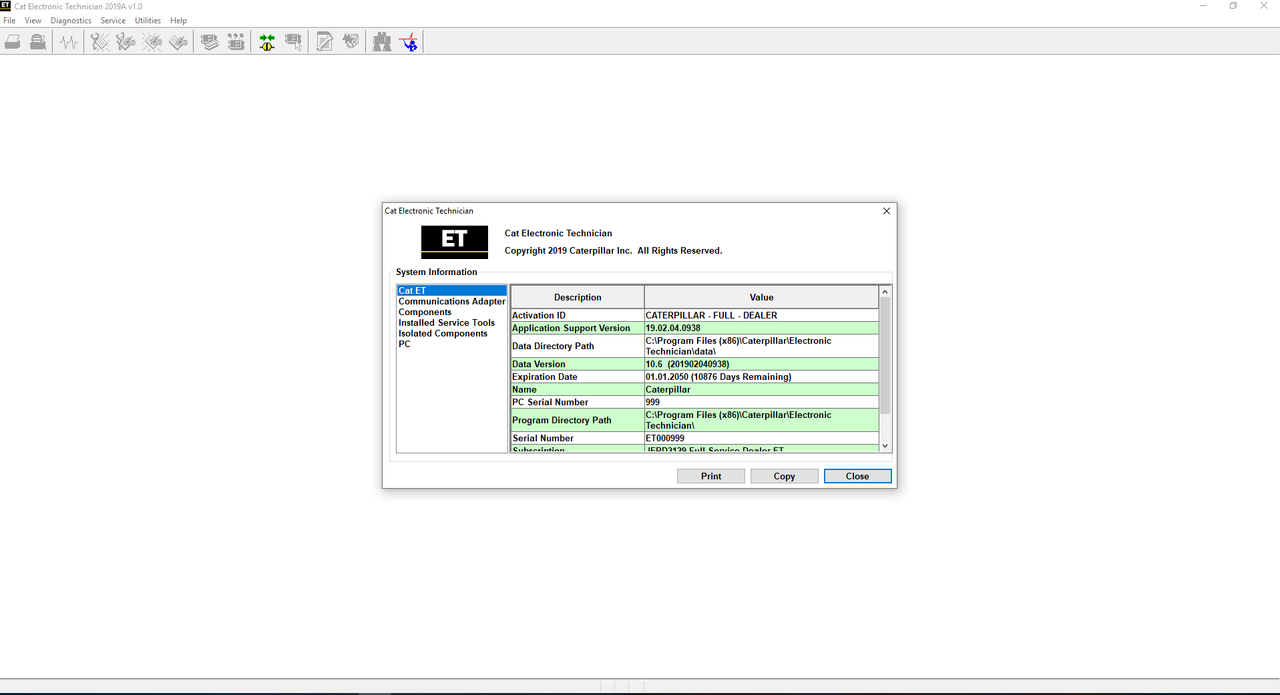The height and width of the screenshot is (695, 1280).
Task: Open the Diagnostics menu
Action: 71,20
